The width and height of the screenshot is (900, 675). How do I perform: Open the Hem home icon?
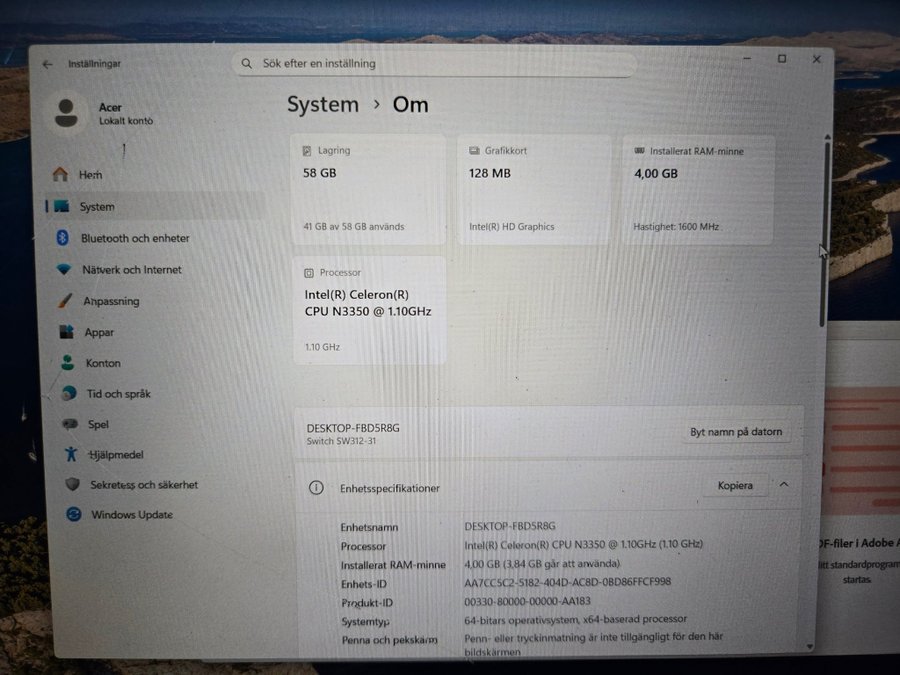point(61,174)
